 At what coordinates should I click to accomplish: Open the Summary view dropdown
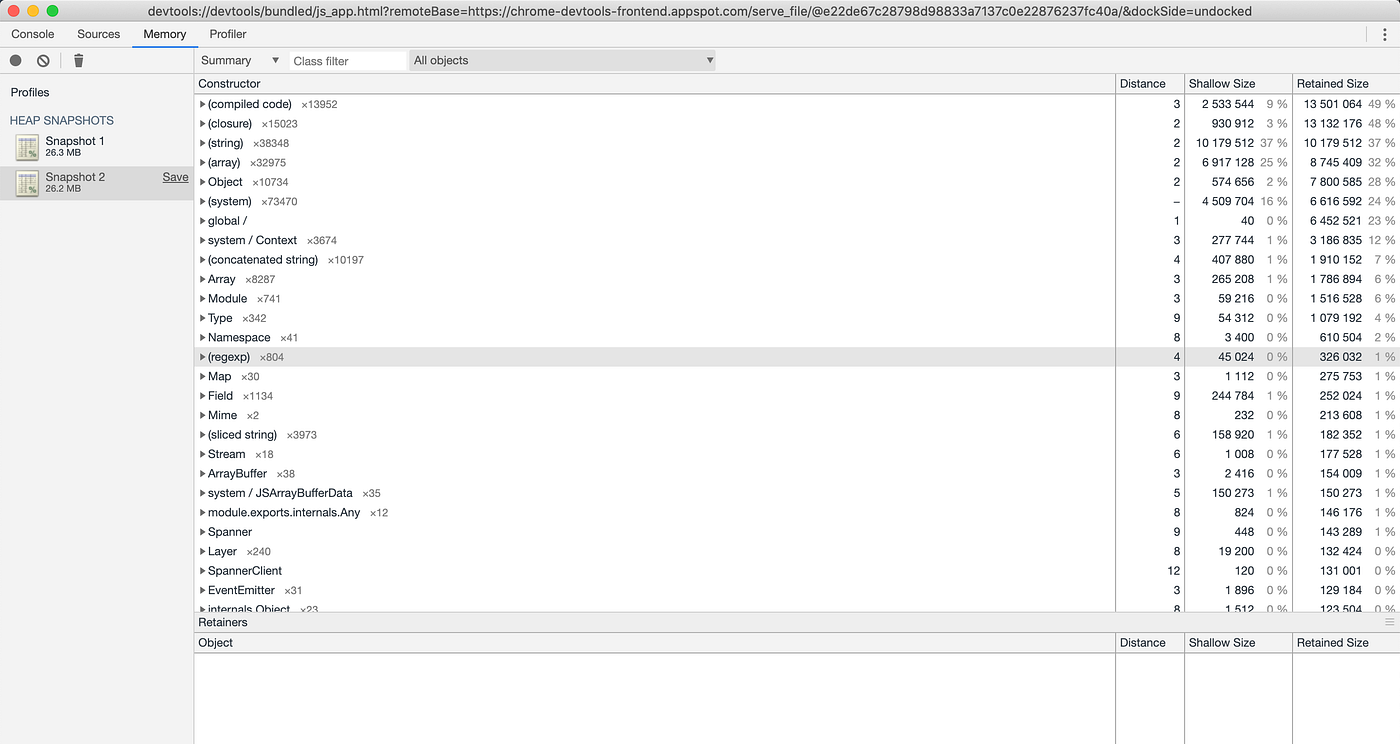pyautogui.click(x=238, y=60)
